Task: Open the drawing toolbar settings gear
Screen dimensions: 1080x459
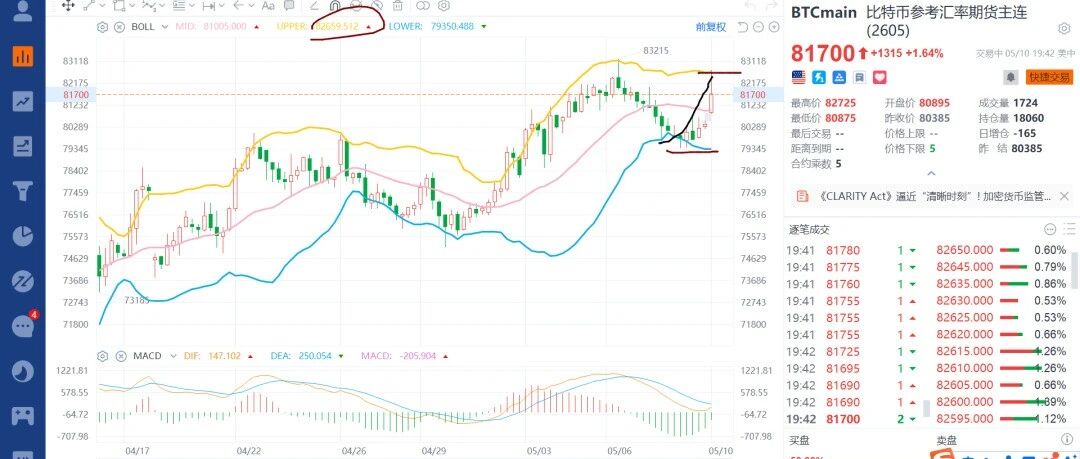Action: click(x=444, y=6)
